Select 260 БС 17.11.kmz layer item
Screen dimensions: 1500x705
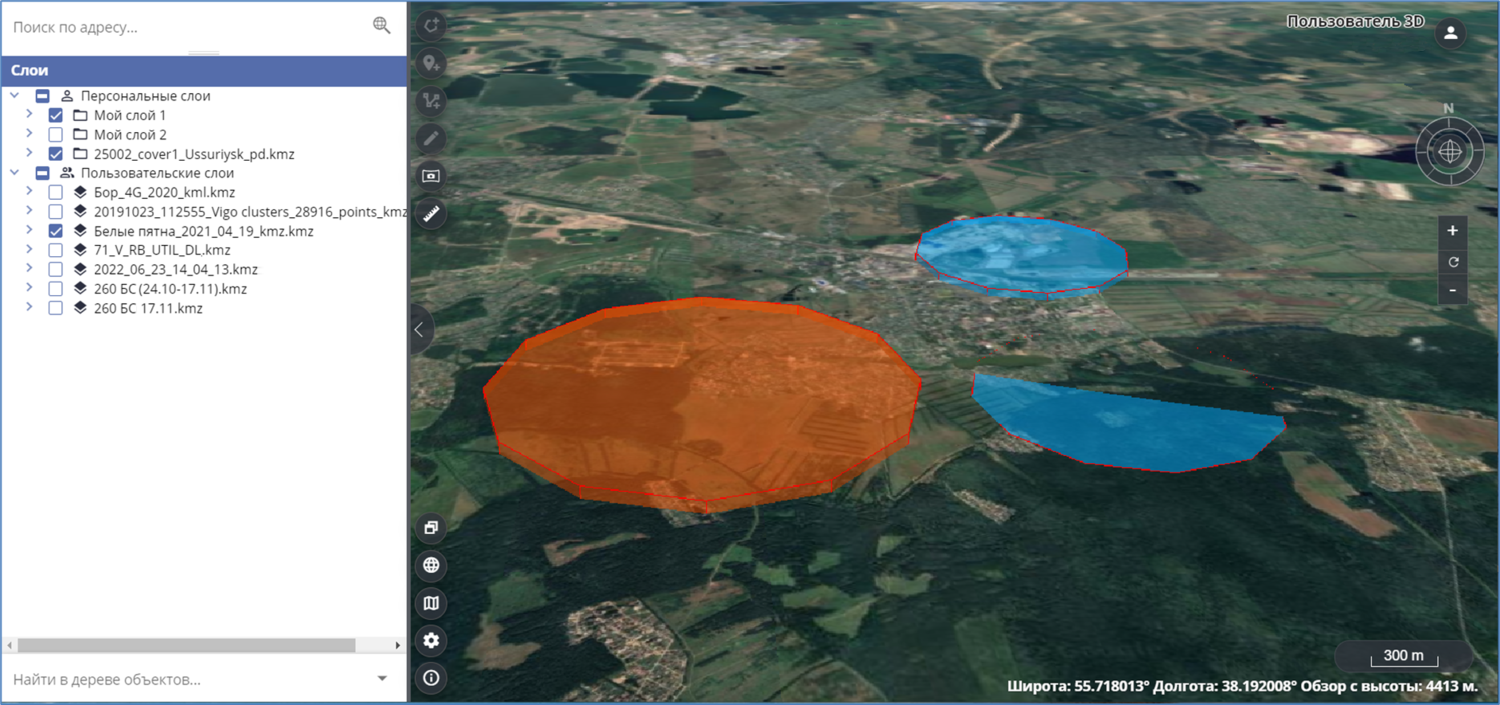(x=148, y=308)
